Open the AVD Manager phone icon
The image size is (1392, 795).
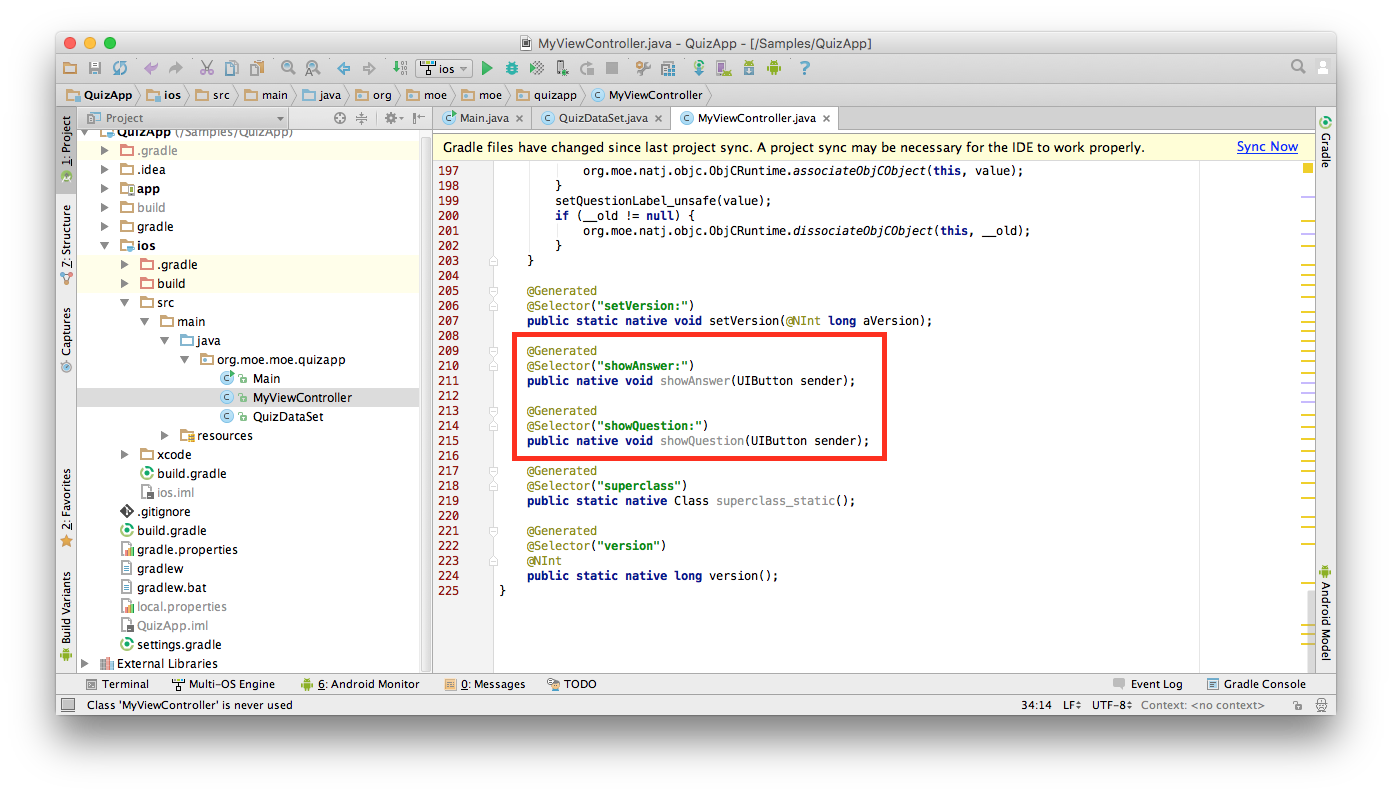tap(724, 68)
